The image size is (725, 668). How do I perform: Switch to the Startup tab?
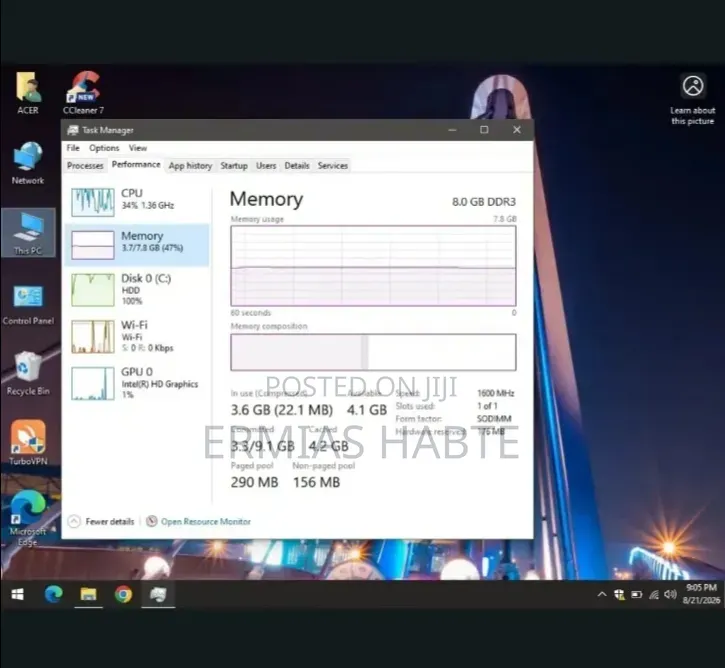tap(234, 165)
